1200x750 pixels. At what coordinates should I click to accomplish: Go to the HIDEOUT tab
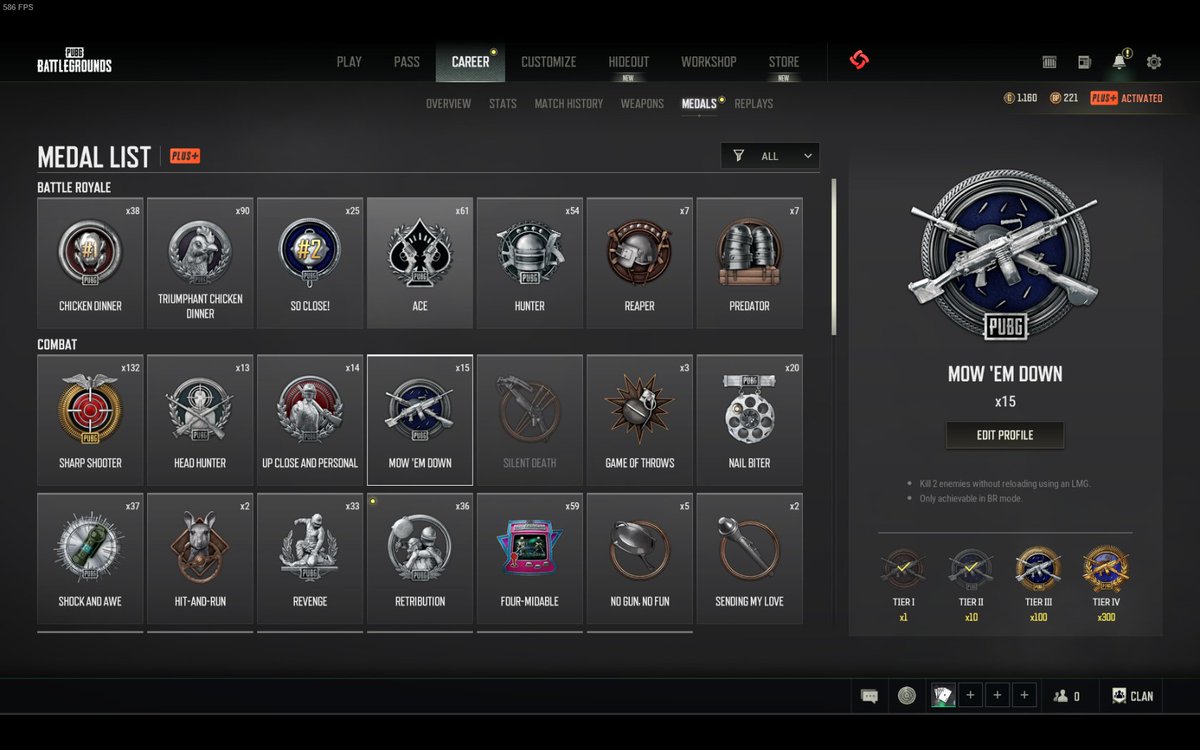coord(629,62)
